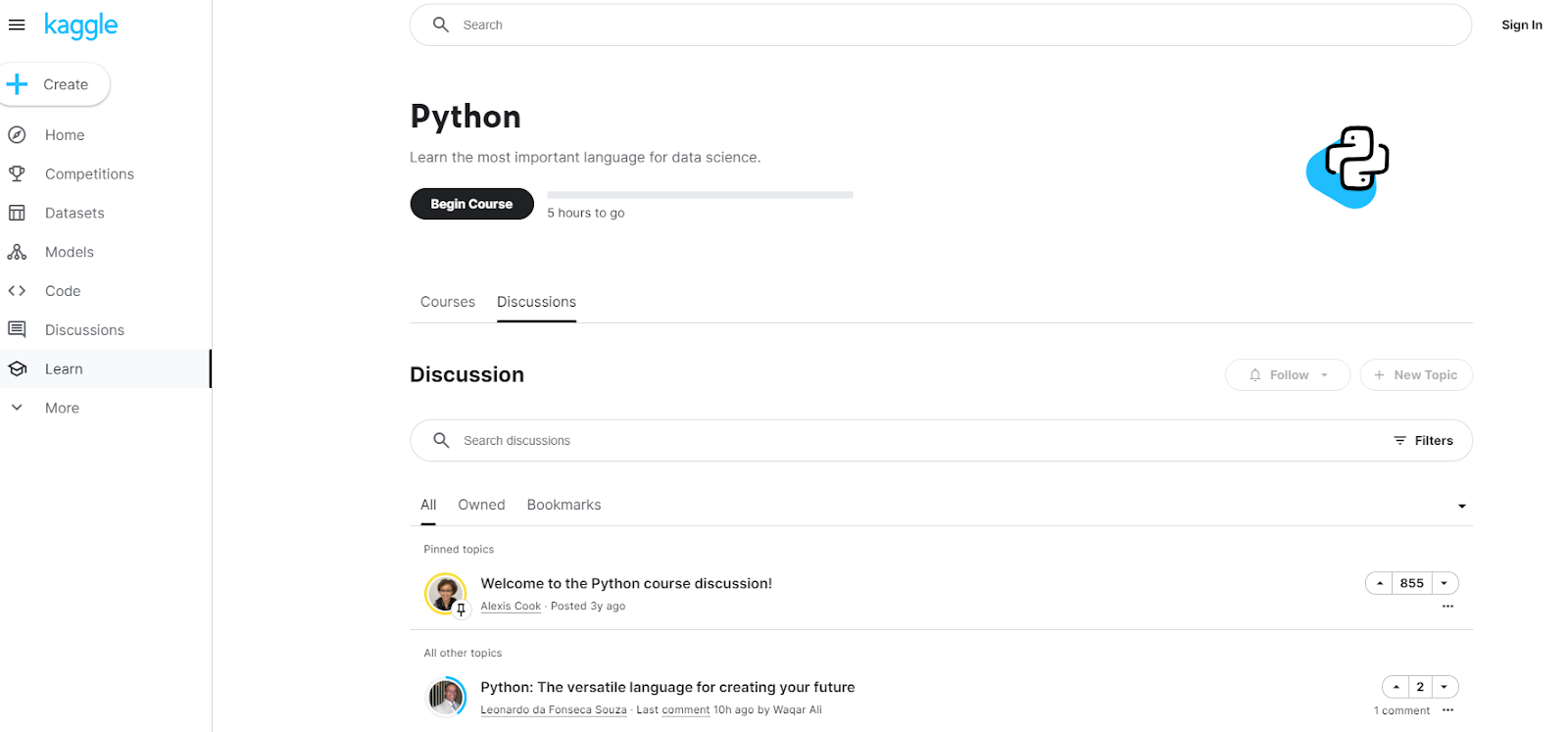Viewport: 1568px width, 732px height.
Task: Open Code from sidebar
Action: [x=63, y=291]
